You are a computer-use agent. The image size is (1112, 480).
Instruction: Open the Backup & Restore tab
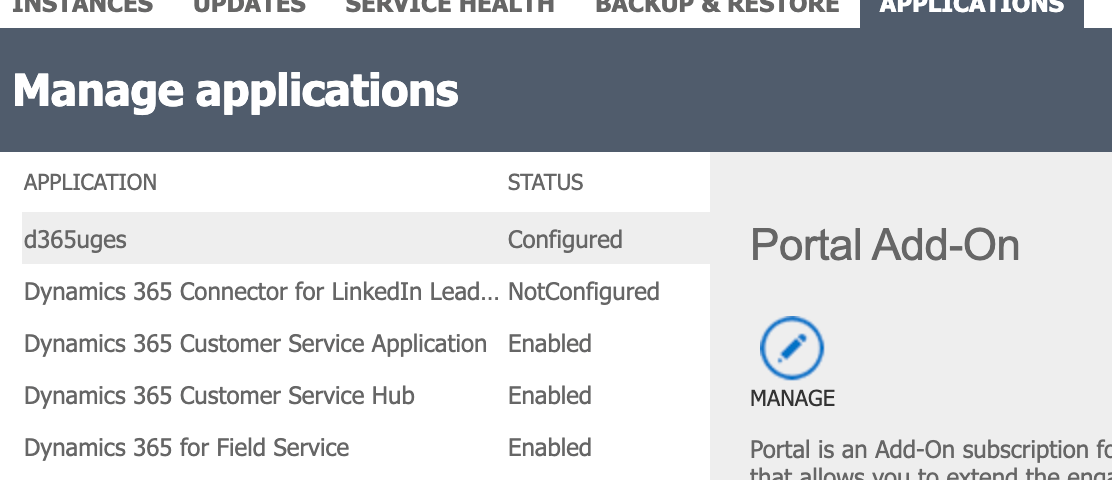coord(717,7)
